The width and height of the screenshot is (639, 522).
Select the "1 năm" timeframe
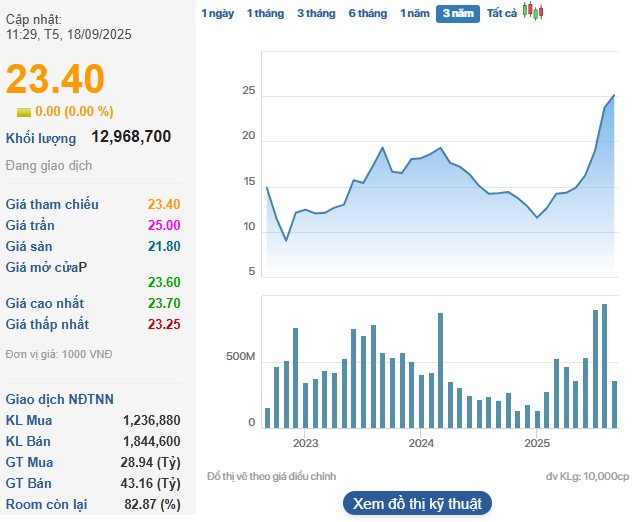[x=415, y=13]
